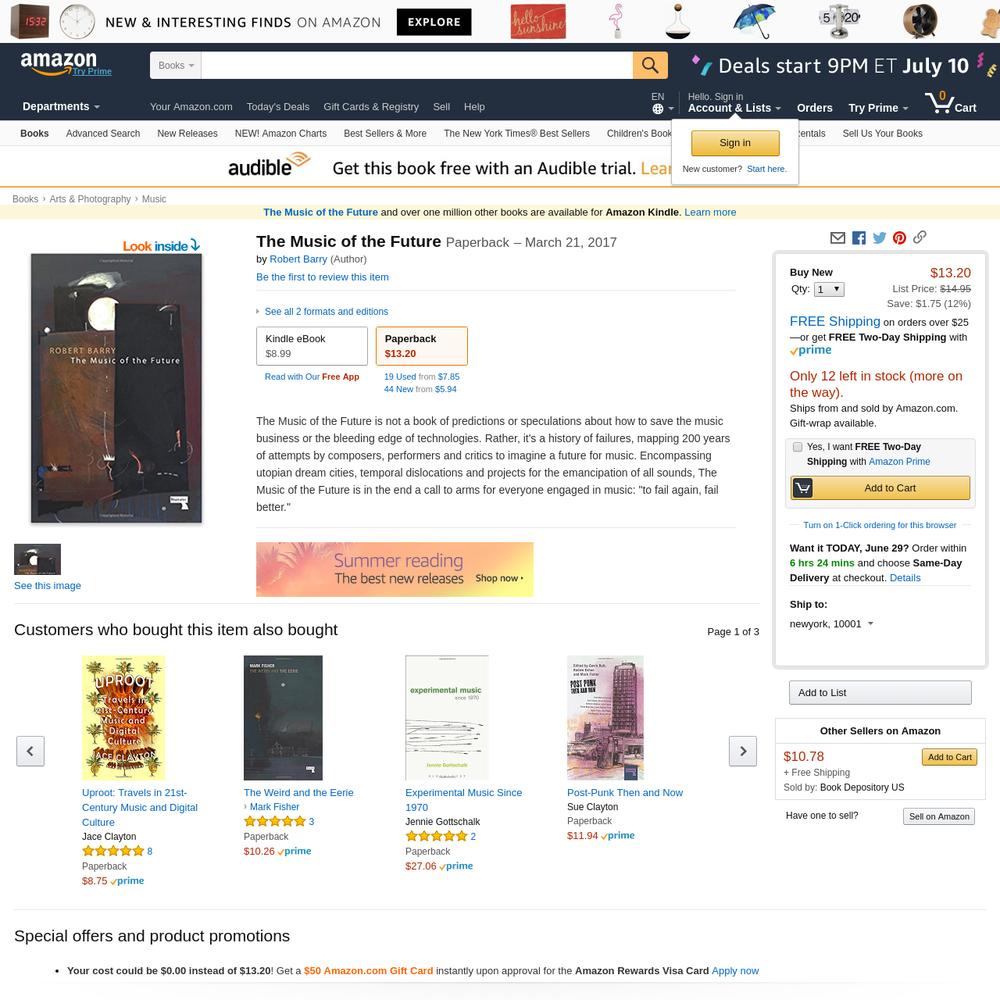The height and width of the screenshot is (1000, 1000).
Task: Open the Robert Barry author link
Action: pyautogui.click(x=298, y=259)
